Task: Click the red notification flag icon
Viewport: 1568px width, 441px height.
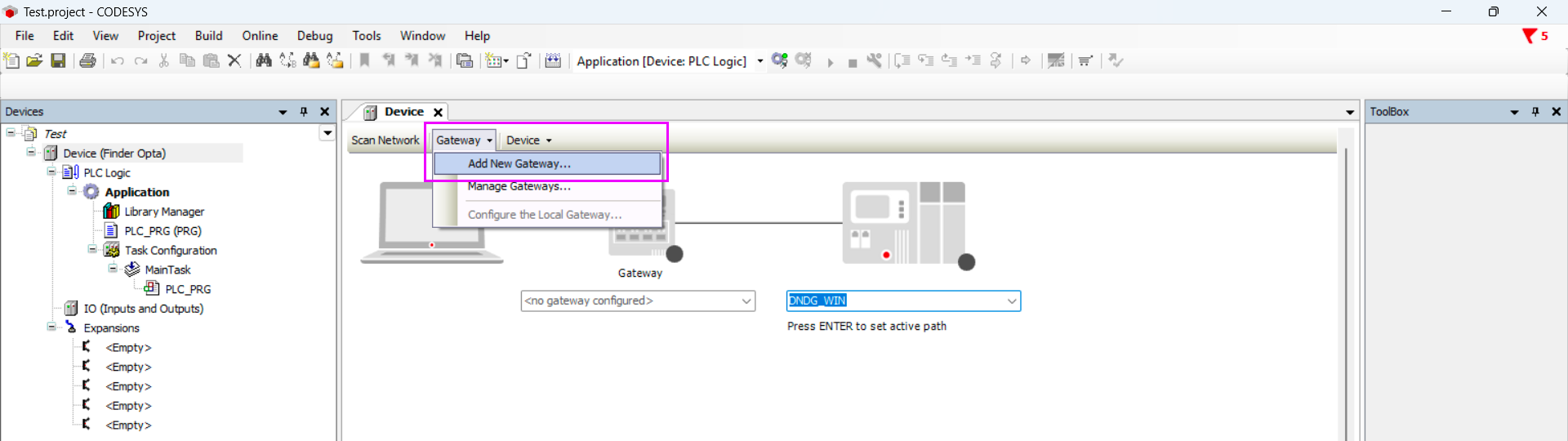Action: (x=1530, y=36)
